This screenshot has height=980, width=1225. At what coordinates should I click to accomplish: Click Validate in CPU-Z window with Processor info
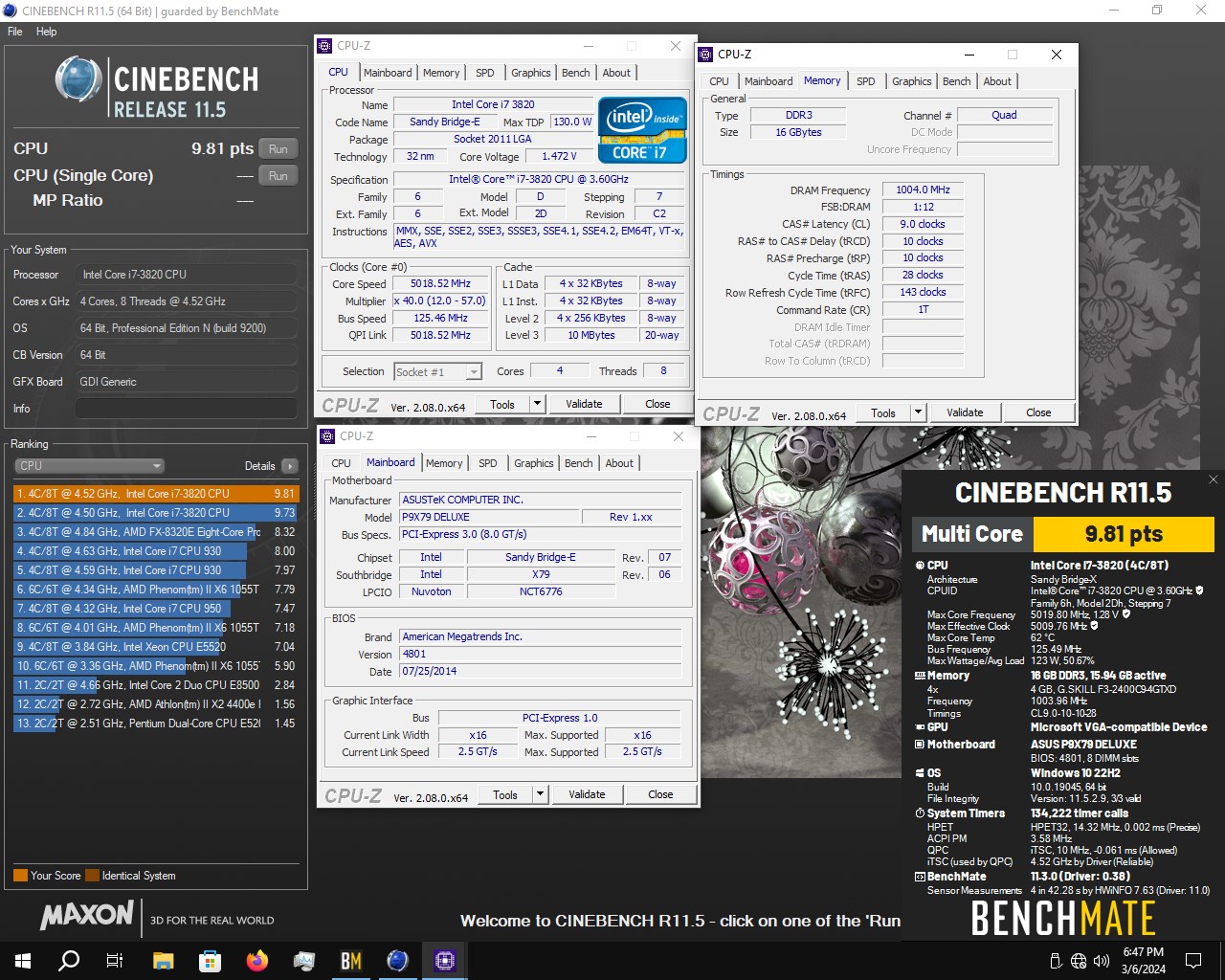(x=584, y=404)
